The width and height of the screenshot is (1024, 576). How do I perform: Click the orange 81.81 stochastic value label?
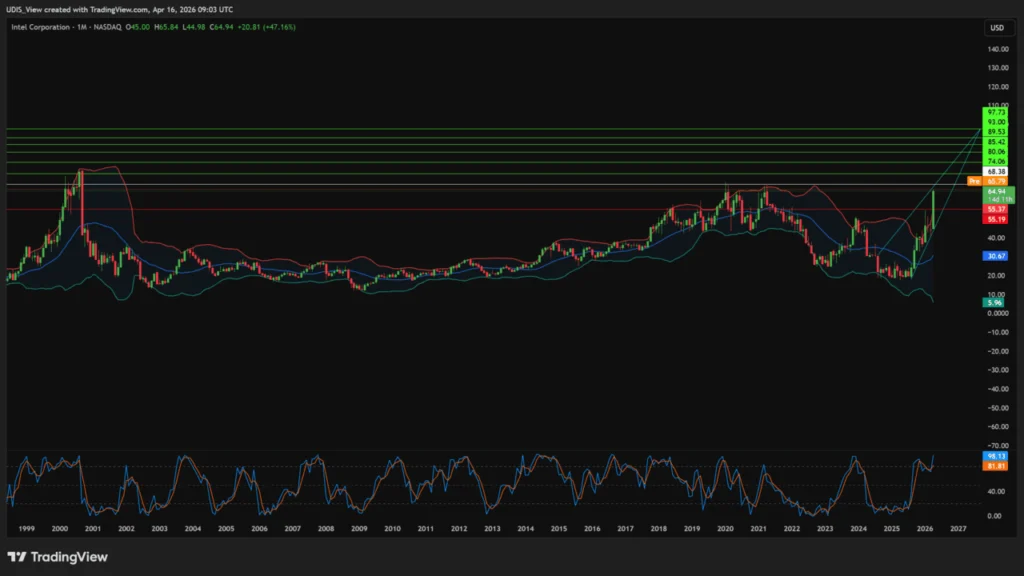click(x=996, y=466)
